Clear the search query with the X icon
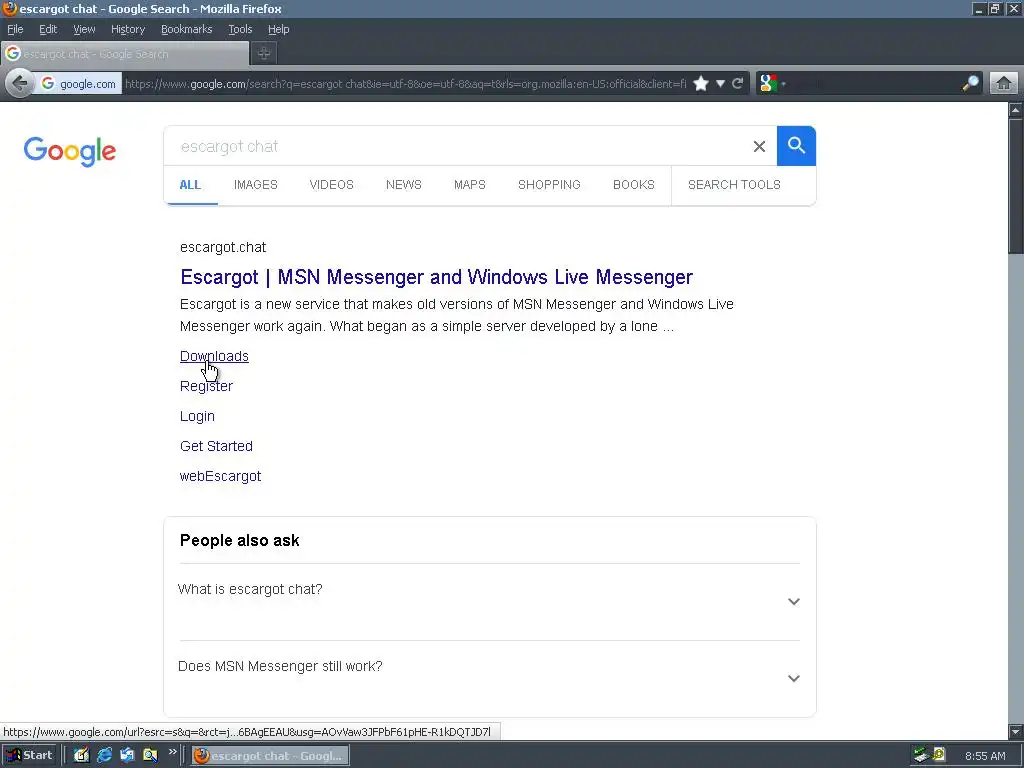Screen dimensions: 1024x768 [759, 146]
